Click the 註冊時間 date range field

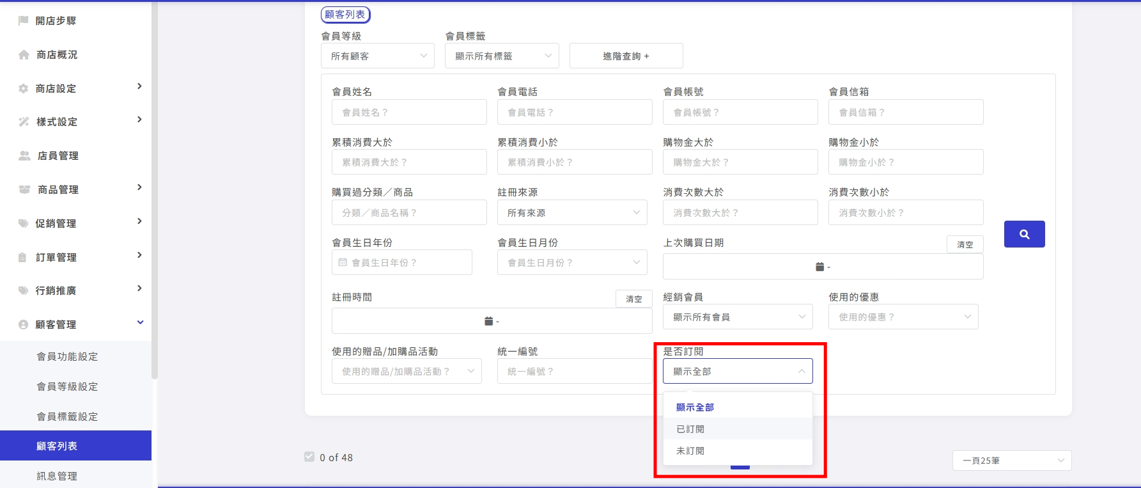(x=492, y=321)
